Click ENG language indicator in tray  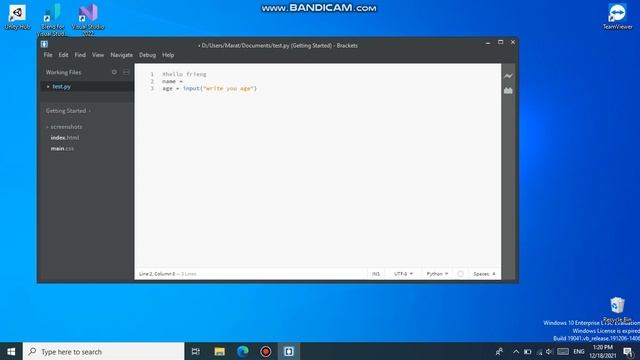(579, 352)
